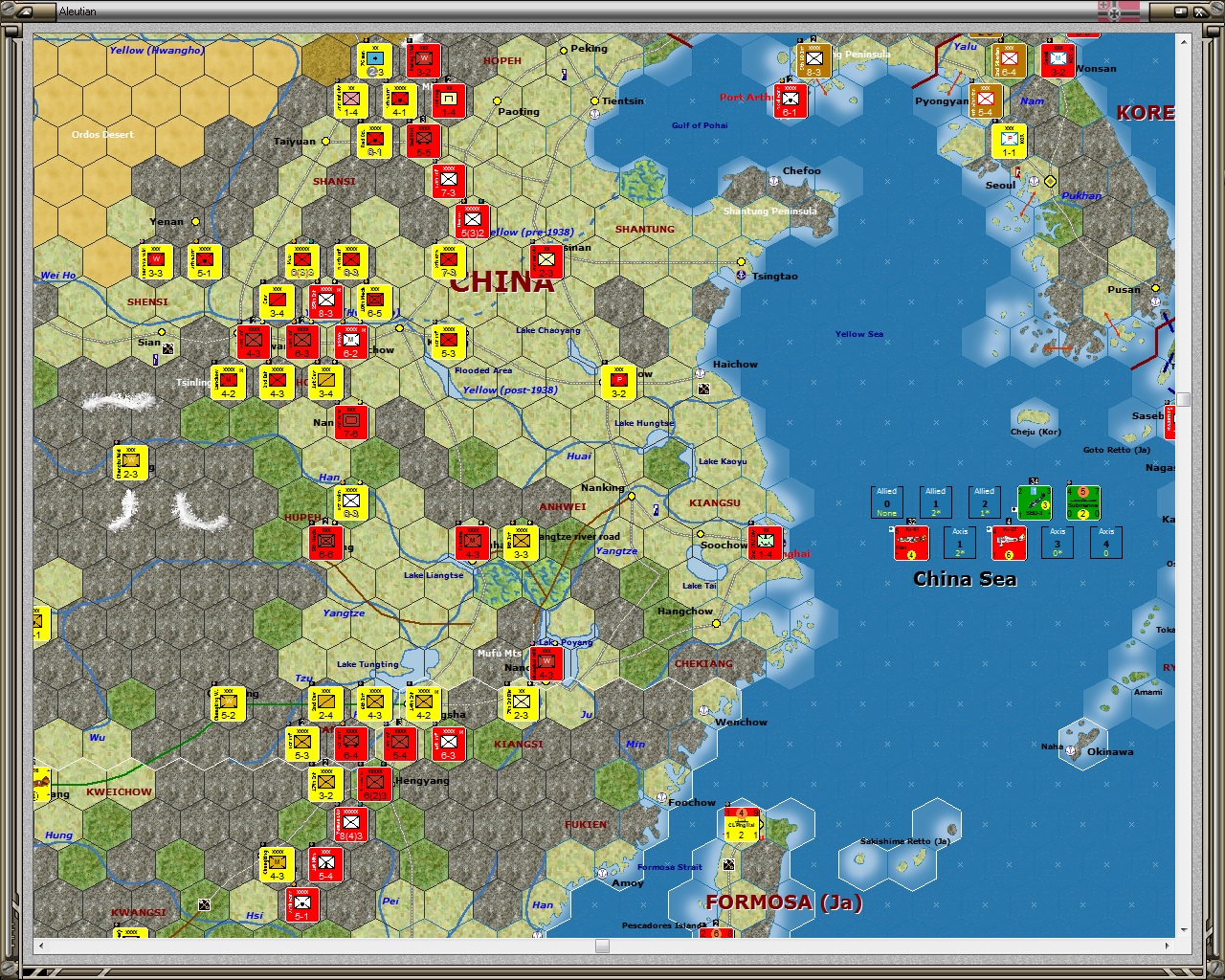Image resolution: width=1225 pixels, height=980 pixels.
Task: Click the 'Aleutian' window title
Action: [x=78, y=11]
